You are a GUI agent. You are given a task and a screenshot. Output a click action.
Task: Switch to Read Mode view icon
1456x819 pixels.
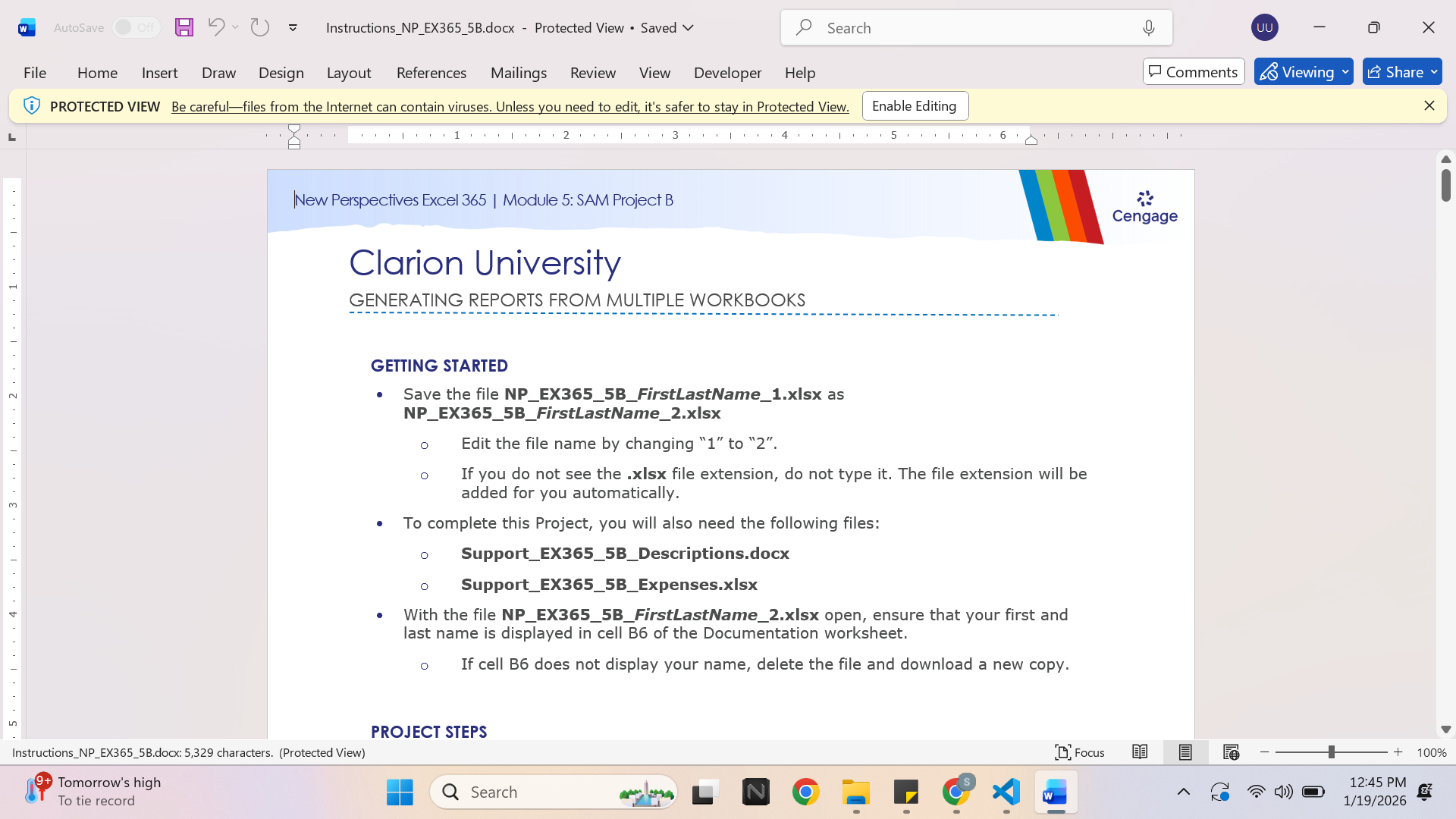[x=1140, y=752]
